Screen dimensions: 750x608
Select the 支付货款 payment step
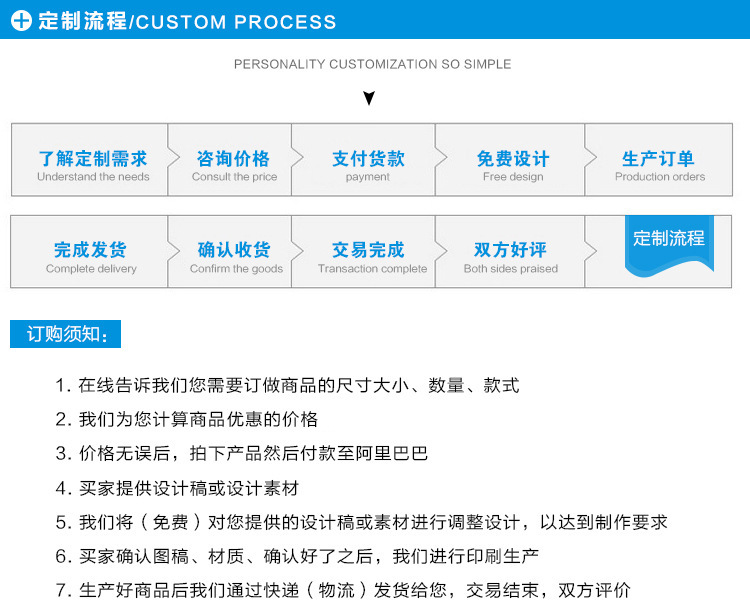[x=364, y=160]
